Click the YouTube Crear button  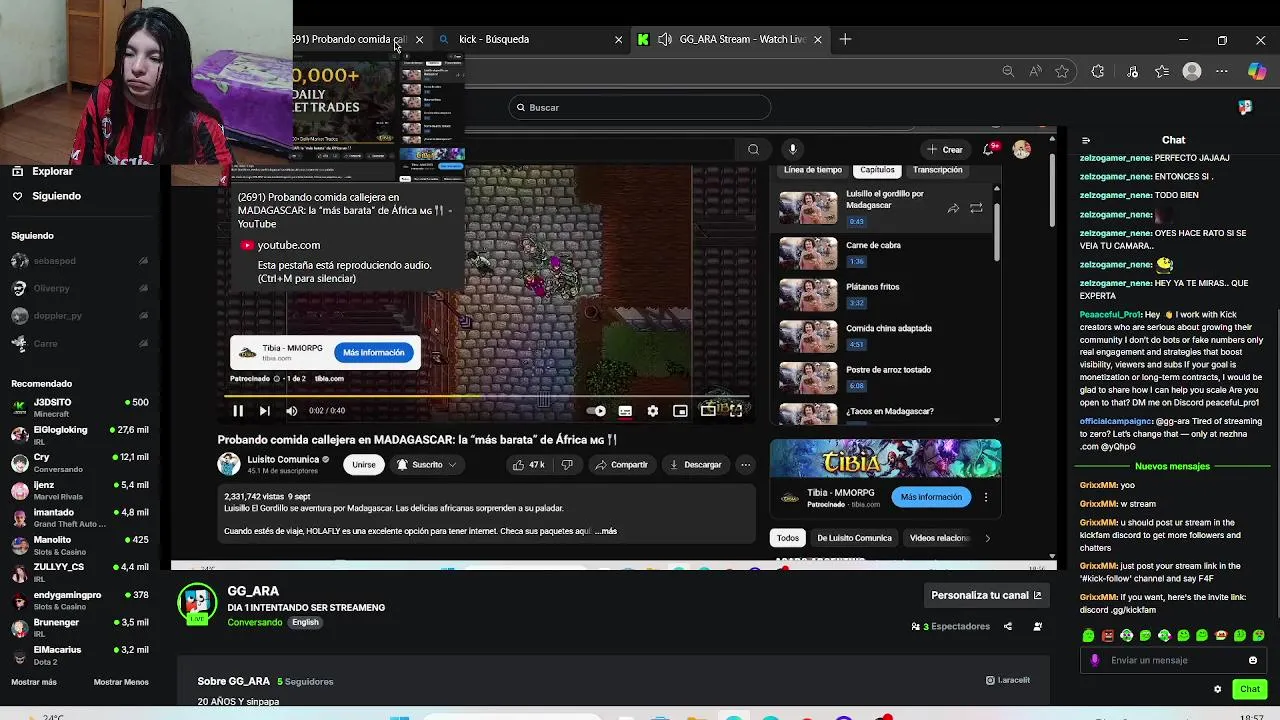point(945,150)
